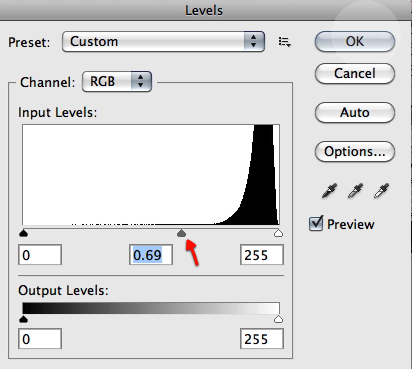
Task: Open the Preset dropdown showing Custom
Action: [163, 42]
